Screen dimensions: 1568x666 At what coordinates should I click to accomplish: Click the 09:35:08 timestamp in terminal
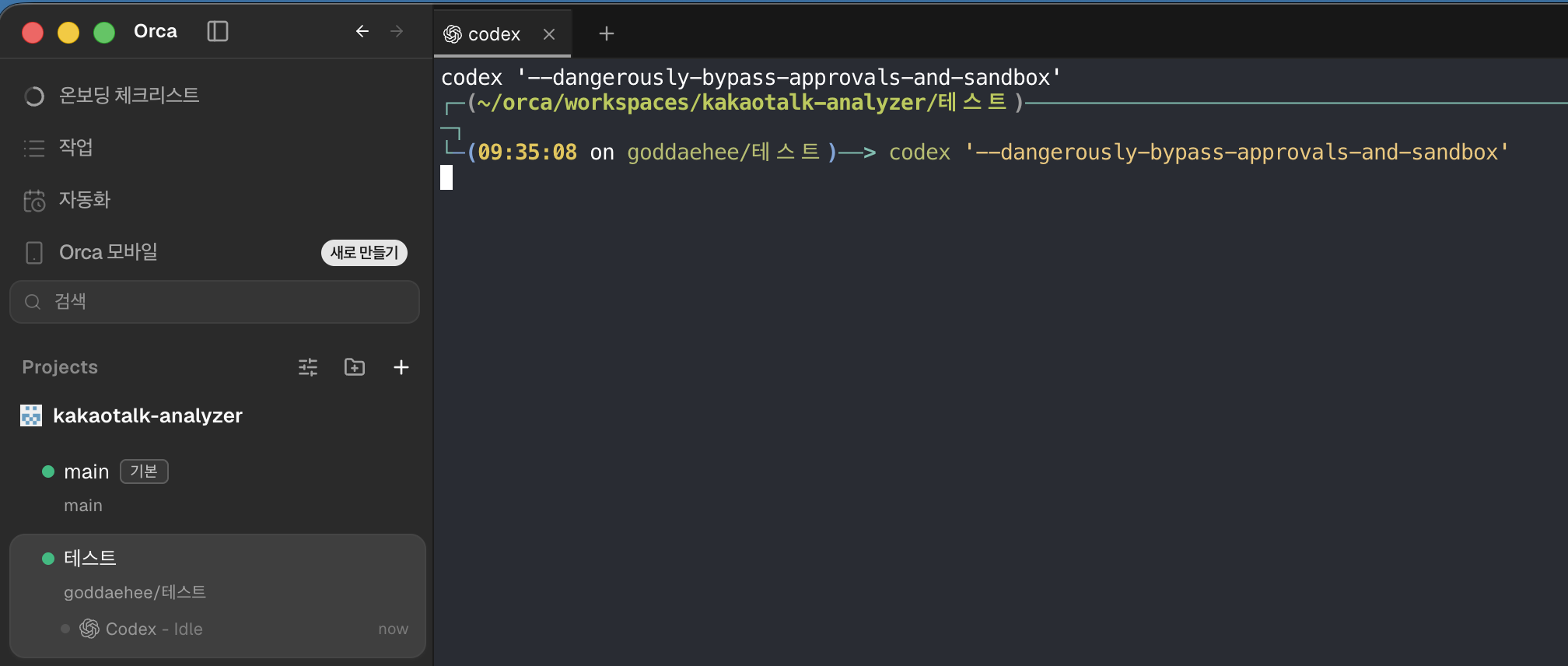(527, 152)
